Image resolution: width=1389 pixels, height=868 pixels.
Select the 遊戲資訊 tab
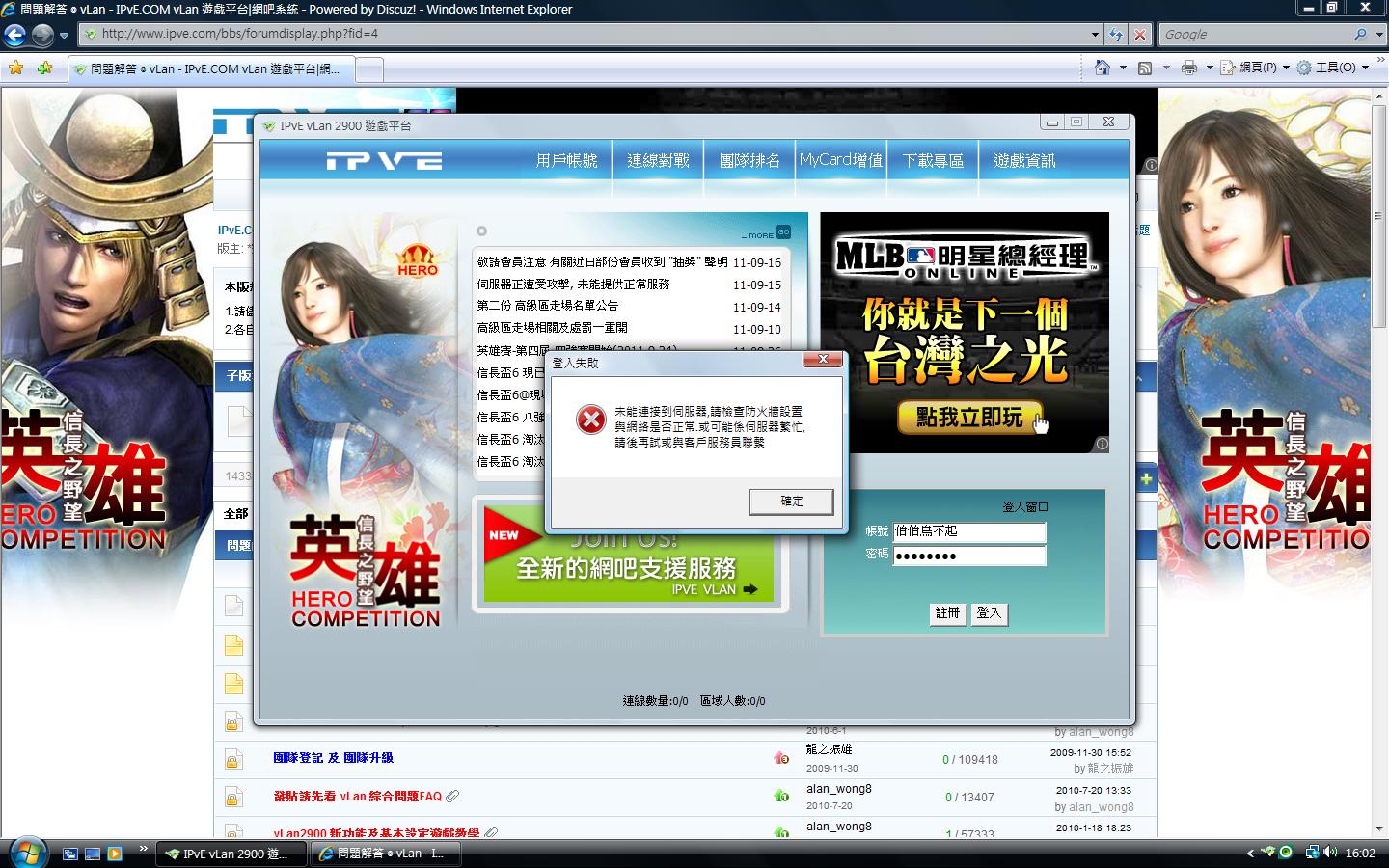(x=1024, y=160)
